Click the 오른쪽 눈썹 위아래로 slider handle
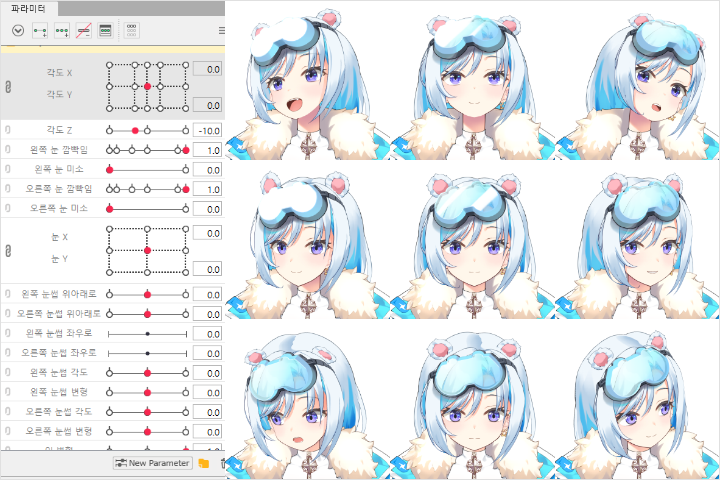720x480 pixels. pos(147,314)
